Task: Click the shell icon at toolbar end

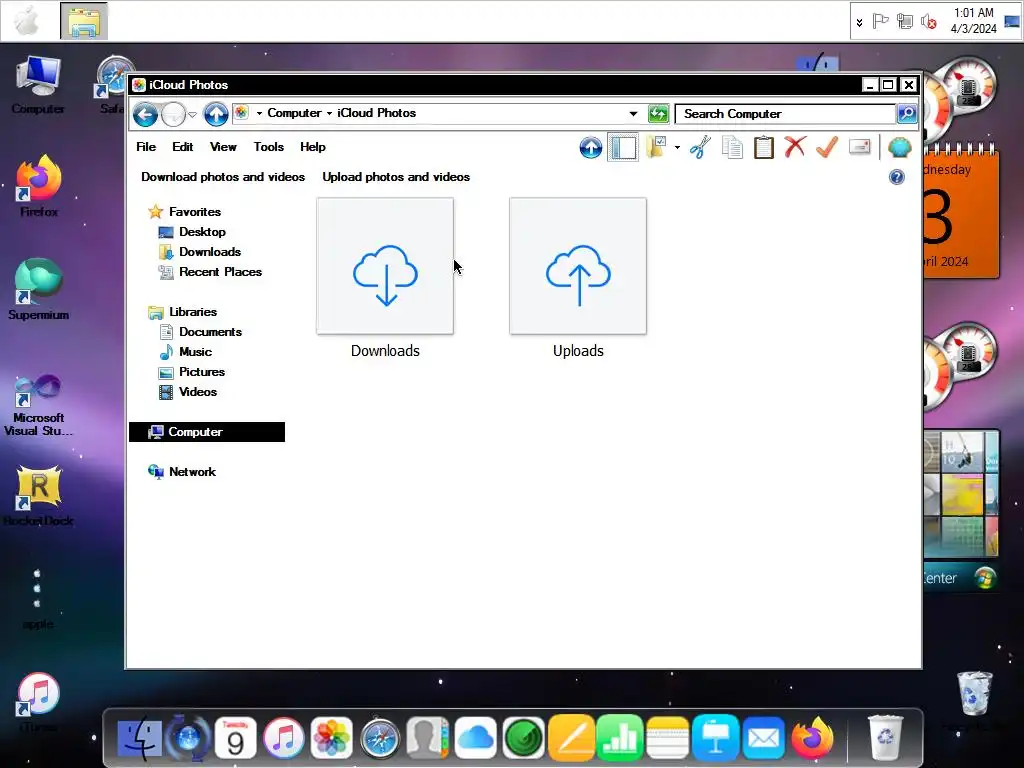Action: [899, 148]
